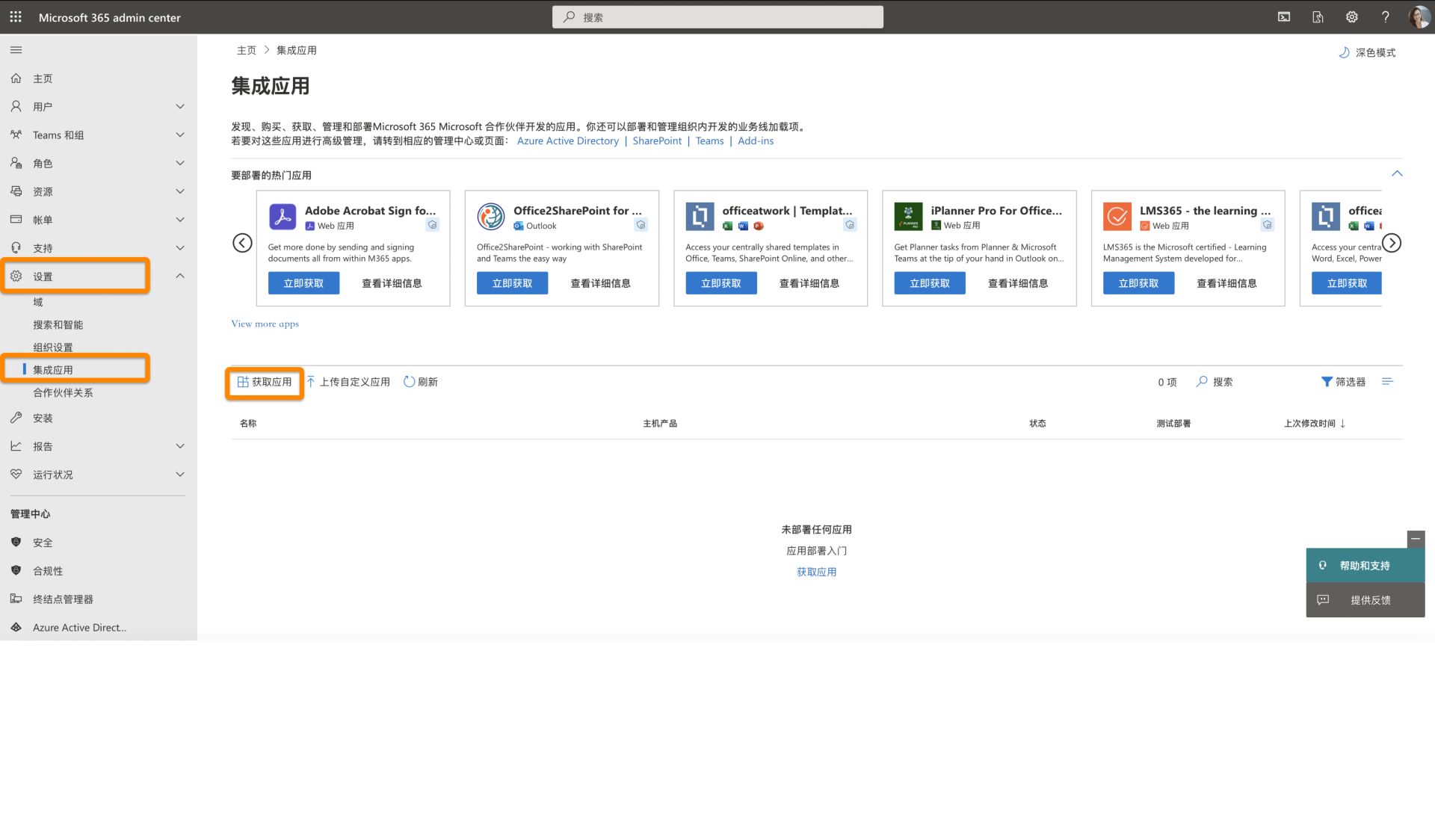Collapse the navigation menu hamburger icon

16,50
